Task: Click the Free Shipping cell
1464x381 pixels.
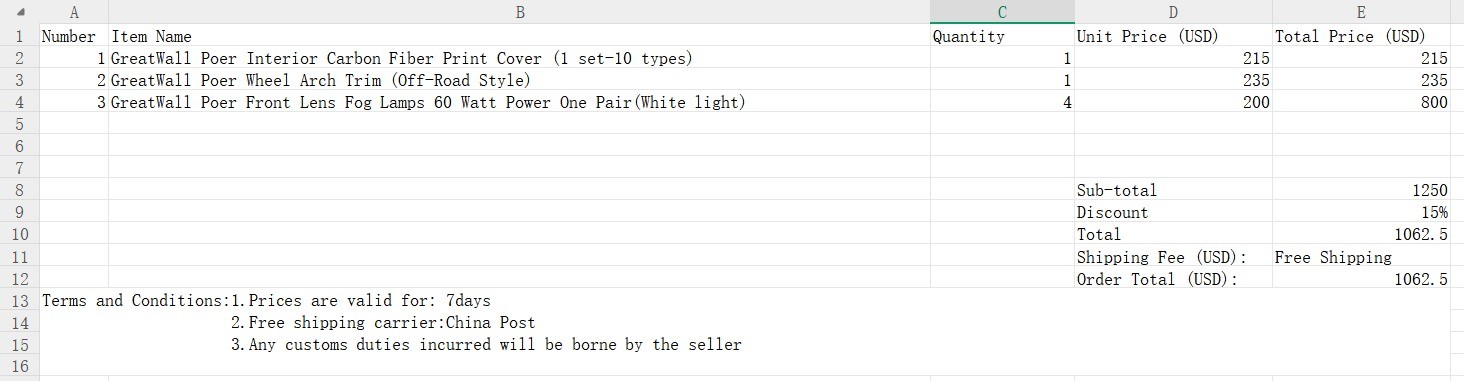Action: (x=1361, y=257)
